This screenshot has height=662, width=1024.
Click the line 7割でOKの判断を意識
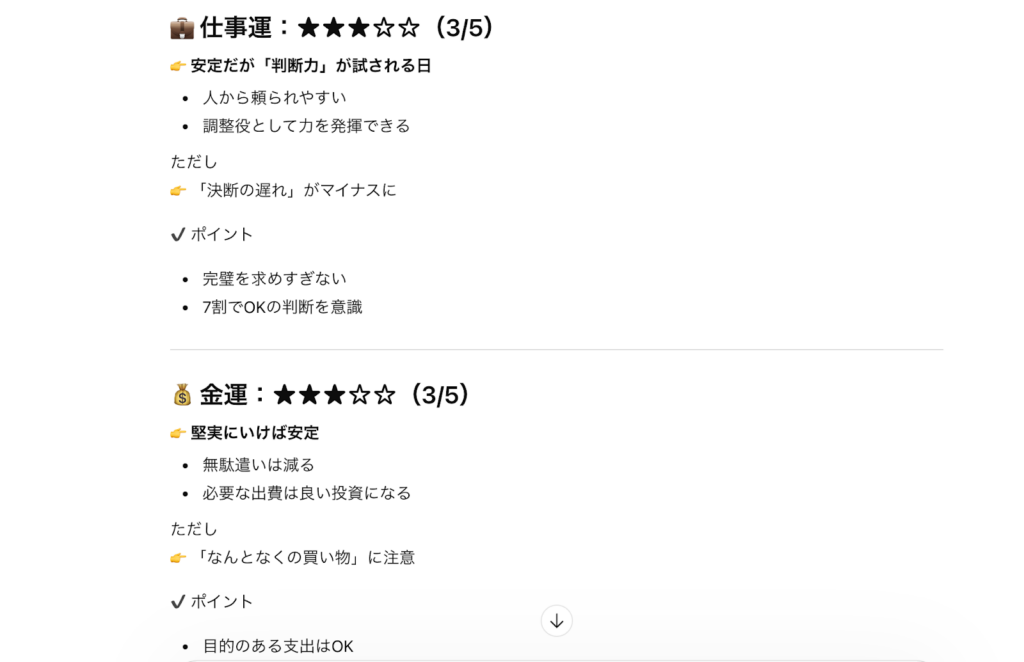point(282,307)
